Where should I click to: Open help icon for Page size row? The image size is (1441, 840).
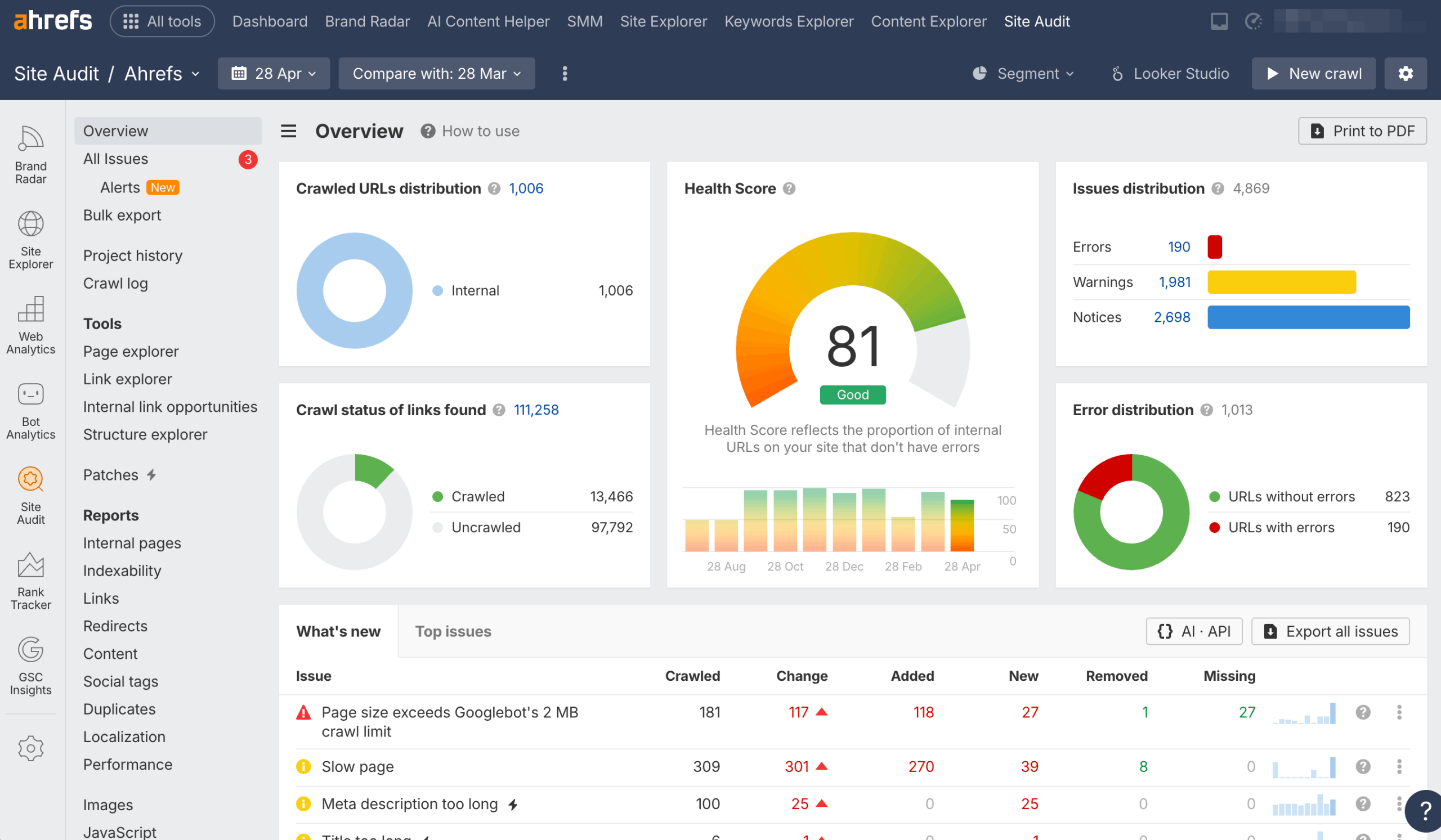1363,712
